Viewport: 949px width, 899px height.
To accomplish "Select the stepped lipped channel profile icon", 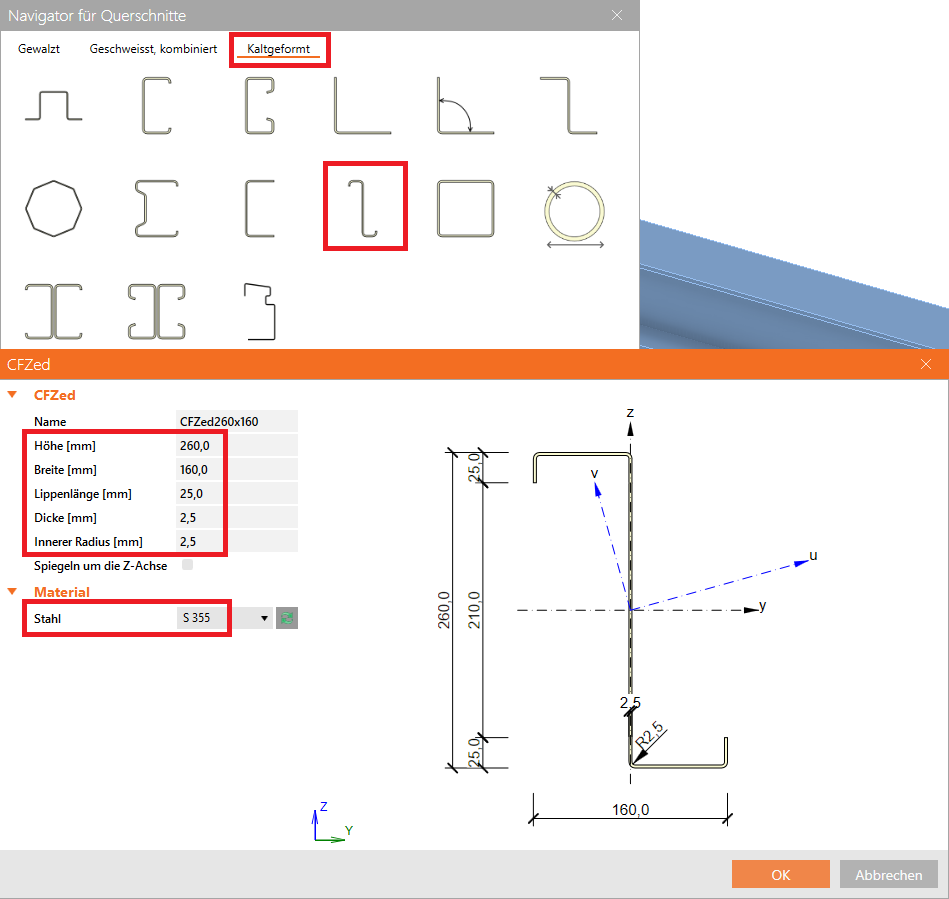I will 260,311.
